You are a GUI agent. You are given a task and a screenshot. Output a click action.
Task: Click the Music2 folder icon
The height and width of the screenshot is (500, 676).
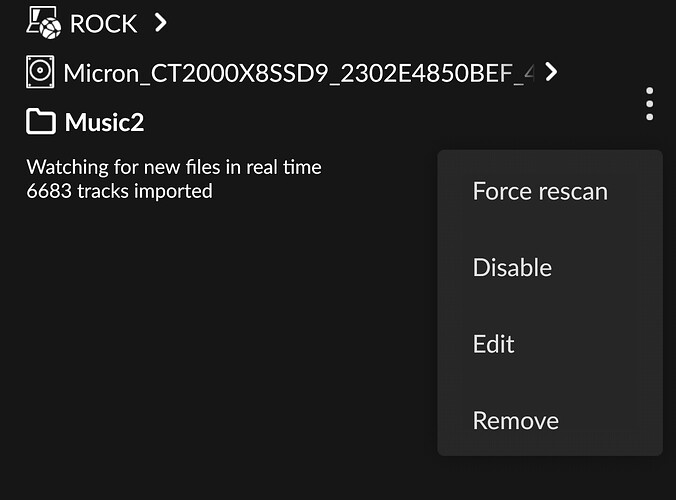41,122
